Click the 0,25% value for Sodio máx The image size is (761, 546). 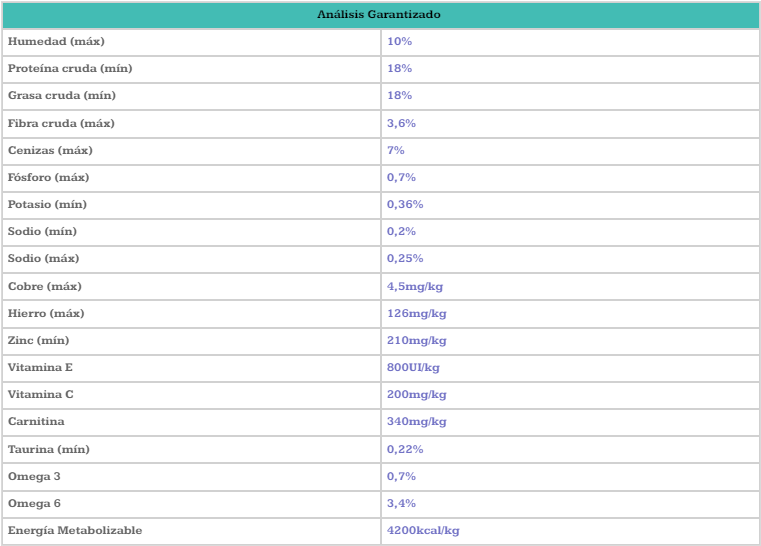pyautogui.click(x=405, y=259)
